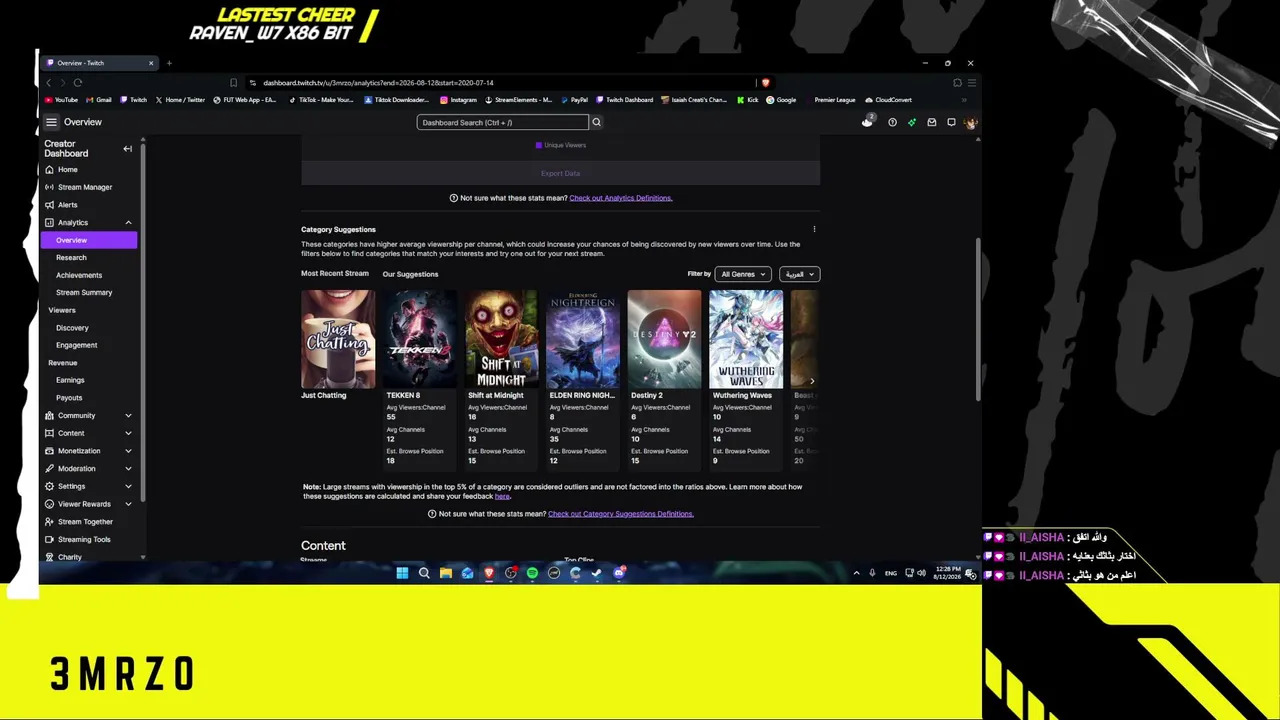Open the green sparkle icon in header

click(912, 122)
